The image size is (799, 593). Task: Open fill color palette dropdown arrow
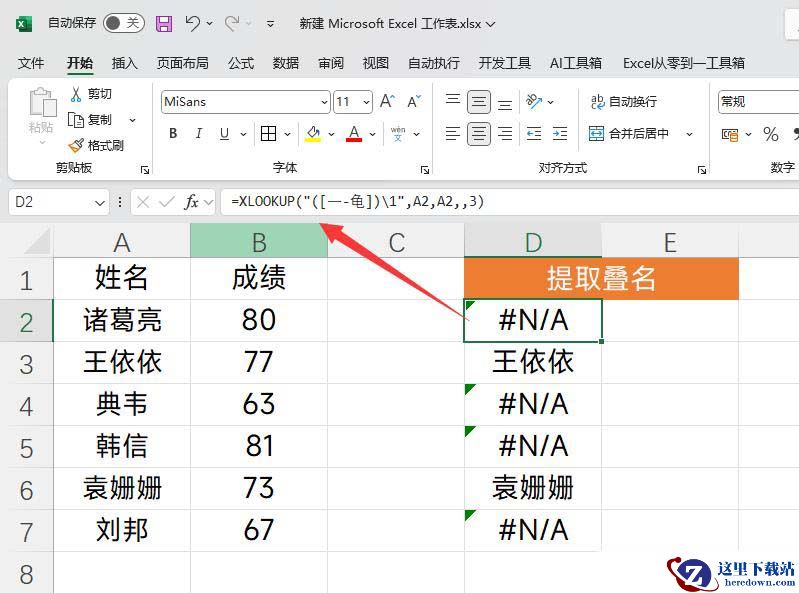[331, 134]
